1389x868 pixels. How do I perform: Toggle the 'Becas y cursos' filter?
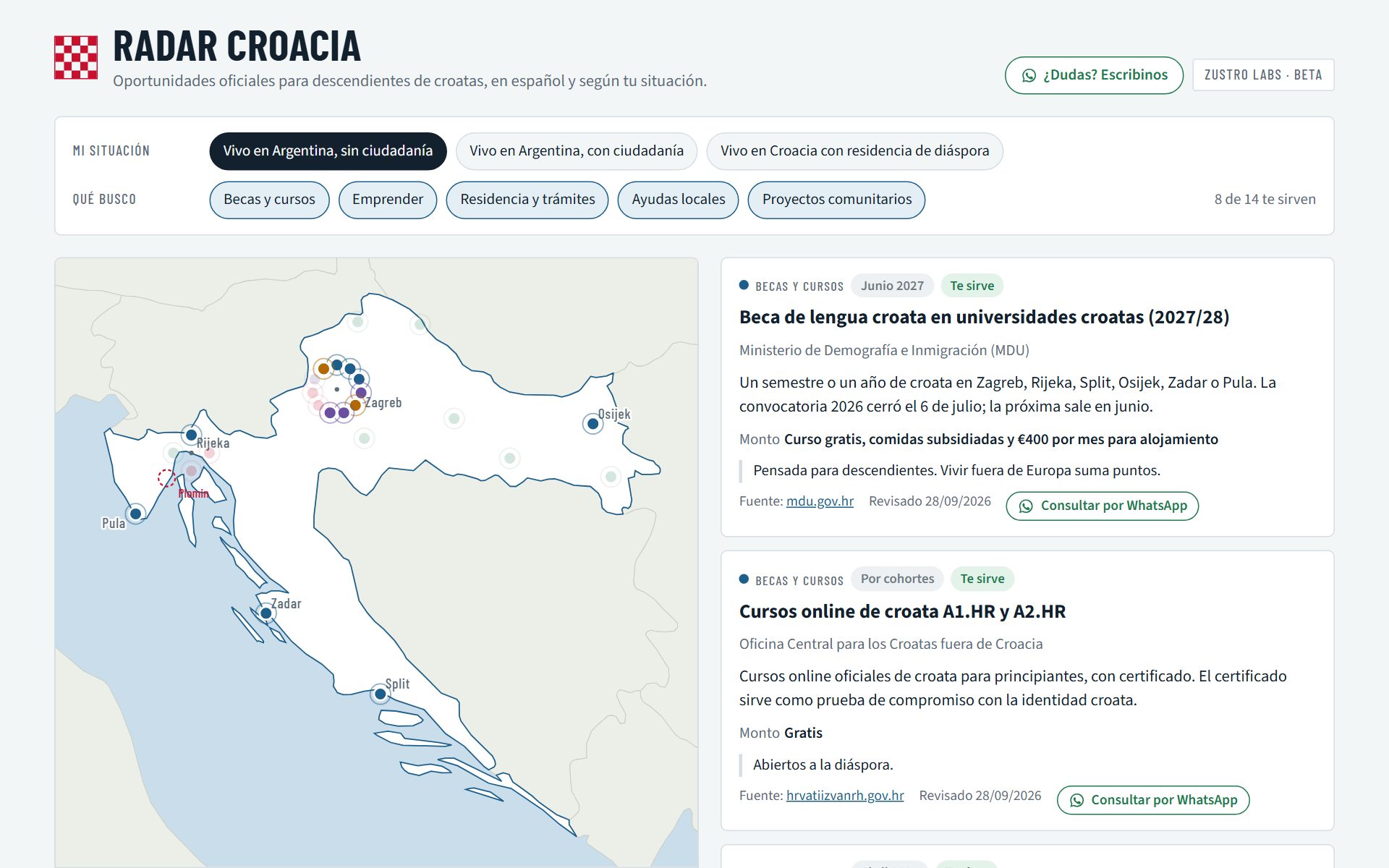tap(269, 200)
